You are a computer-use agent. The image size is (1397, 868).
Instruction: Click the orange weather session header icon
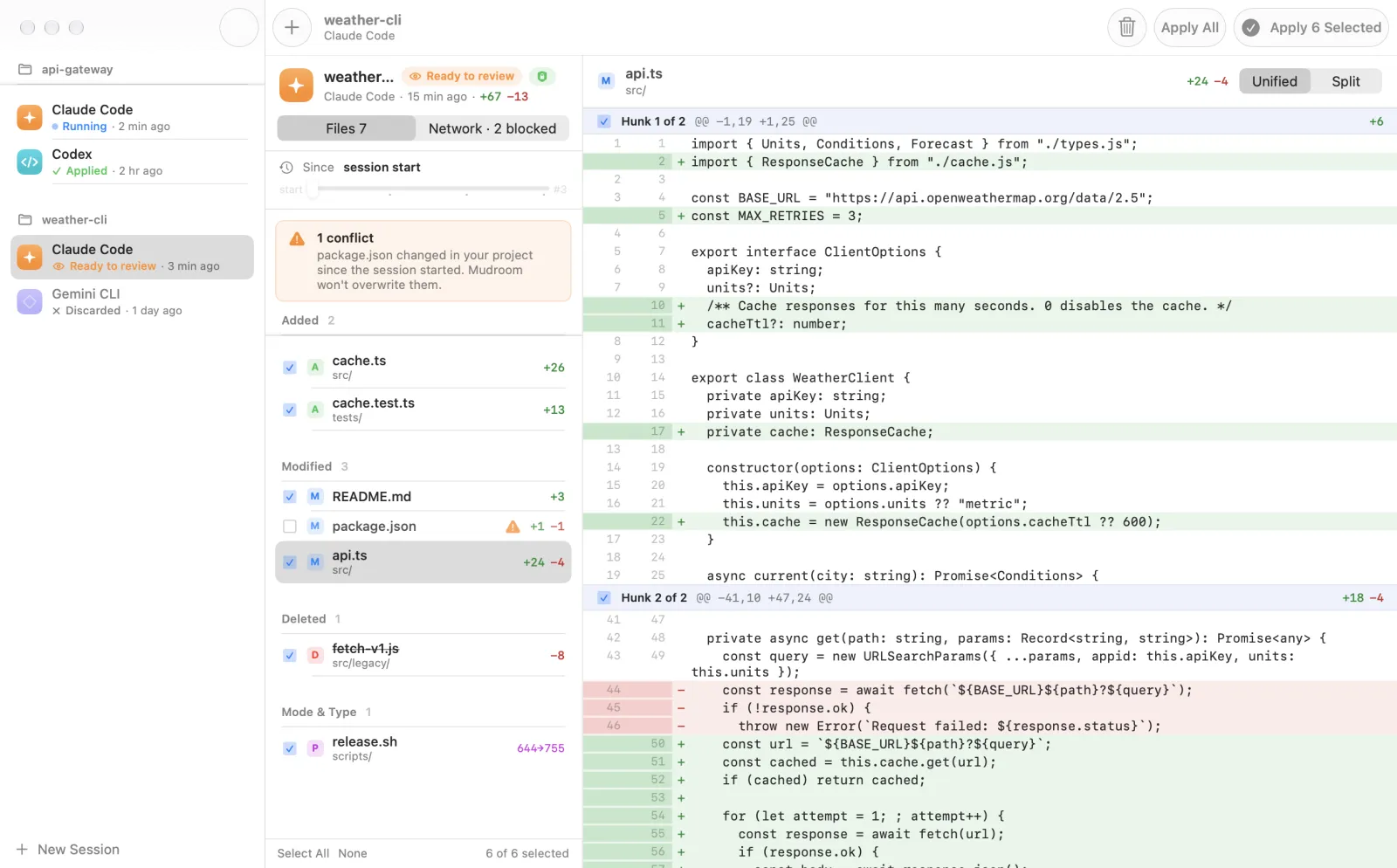(296, 86)
